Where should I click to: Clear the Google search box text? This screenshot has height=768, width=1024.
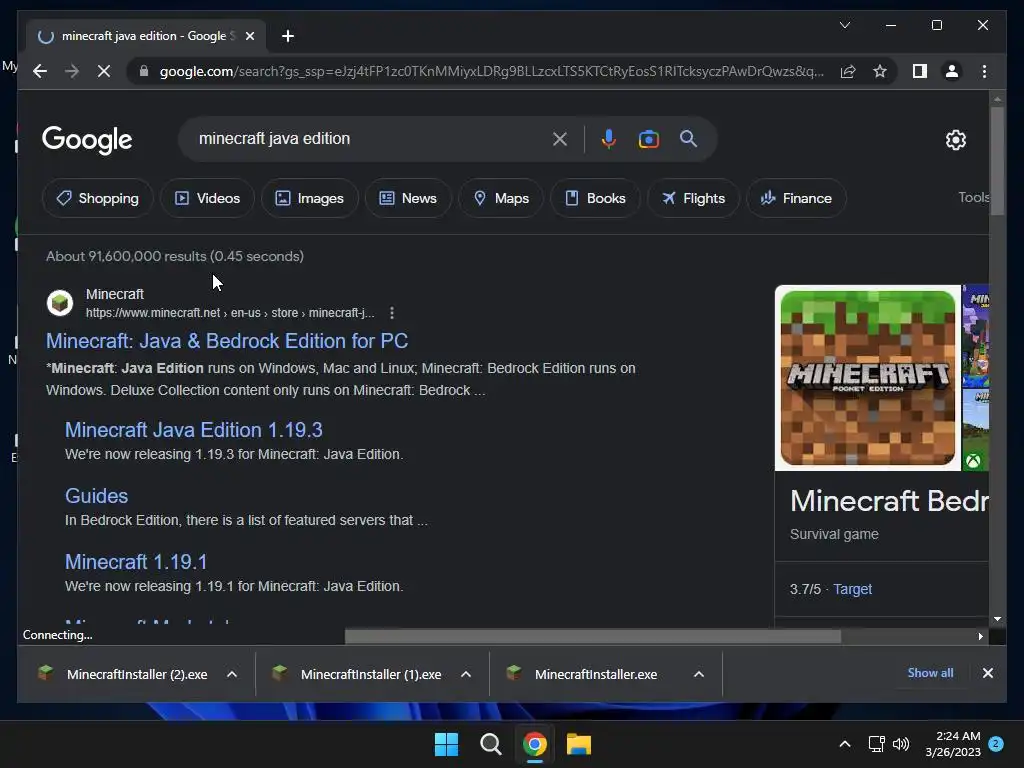point(560,139)
